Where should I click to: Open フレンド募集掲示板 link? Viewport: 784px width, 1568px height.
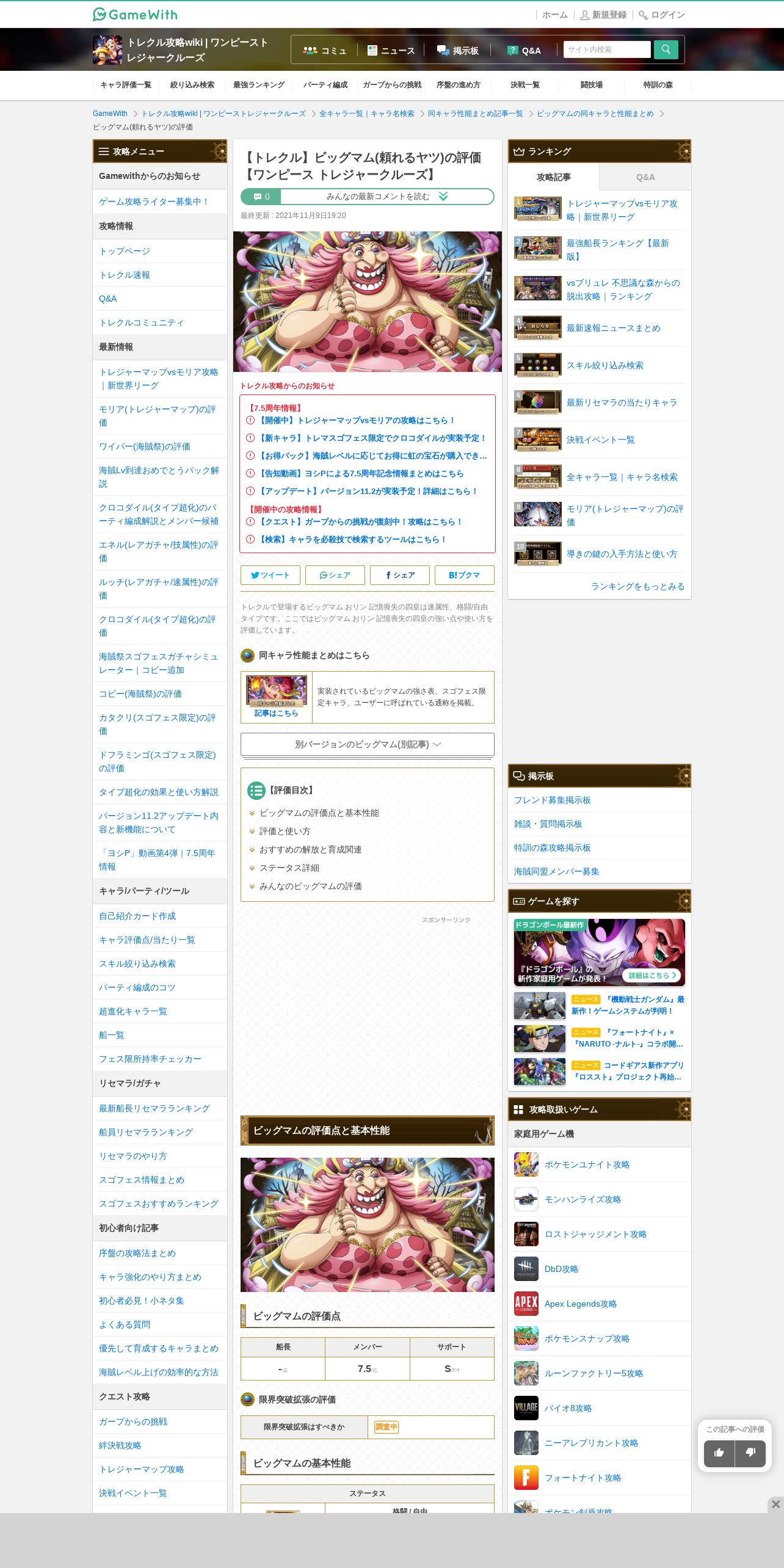pyautogui.click(x=552, y=800)
